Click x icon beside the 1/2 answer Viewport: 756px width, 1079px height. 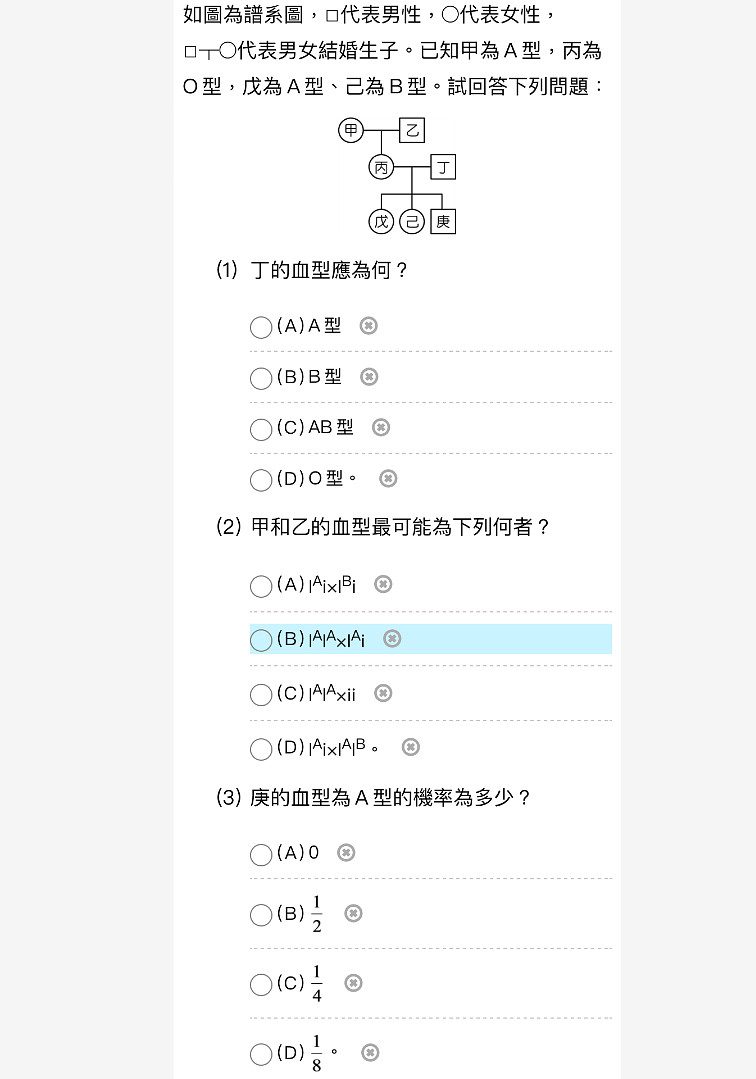[x=354, y=913]
